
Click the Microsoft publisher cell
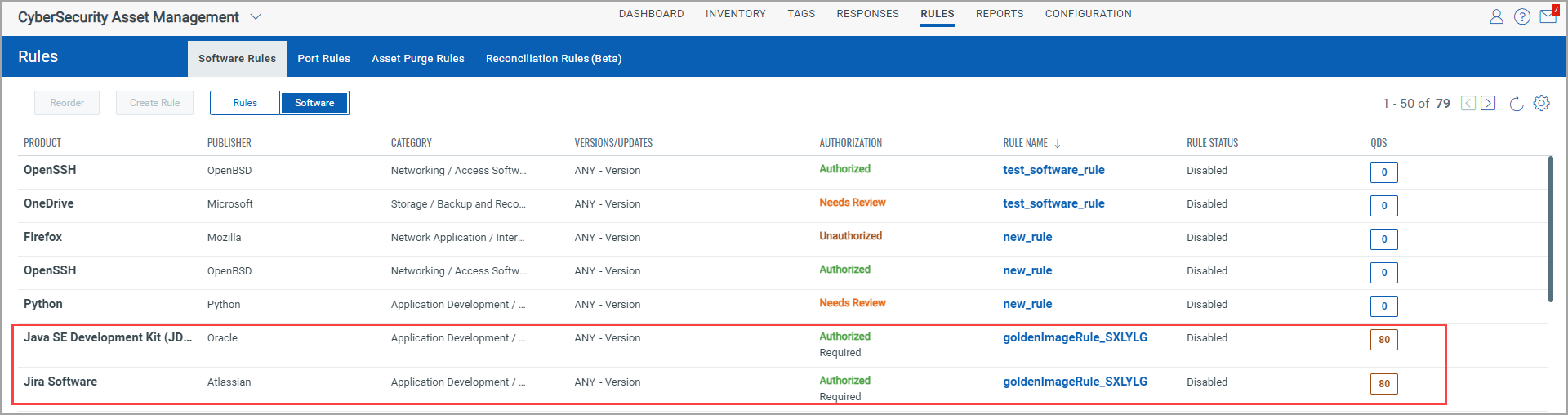(x=230, y=203)
